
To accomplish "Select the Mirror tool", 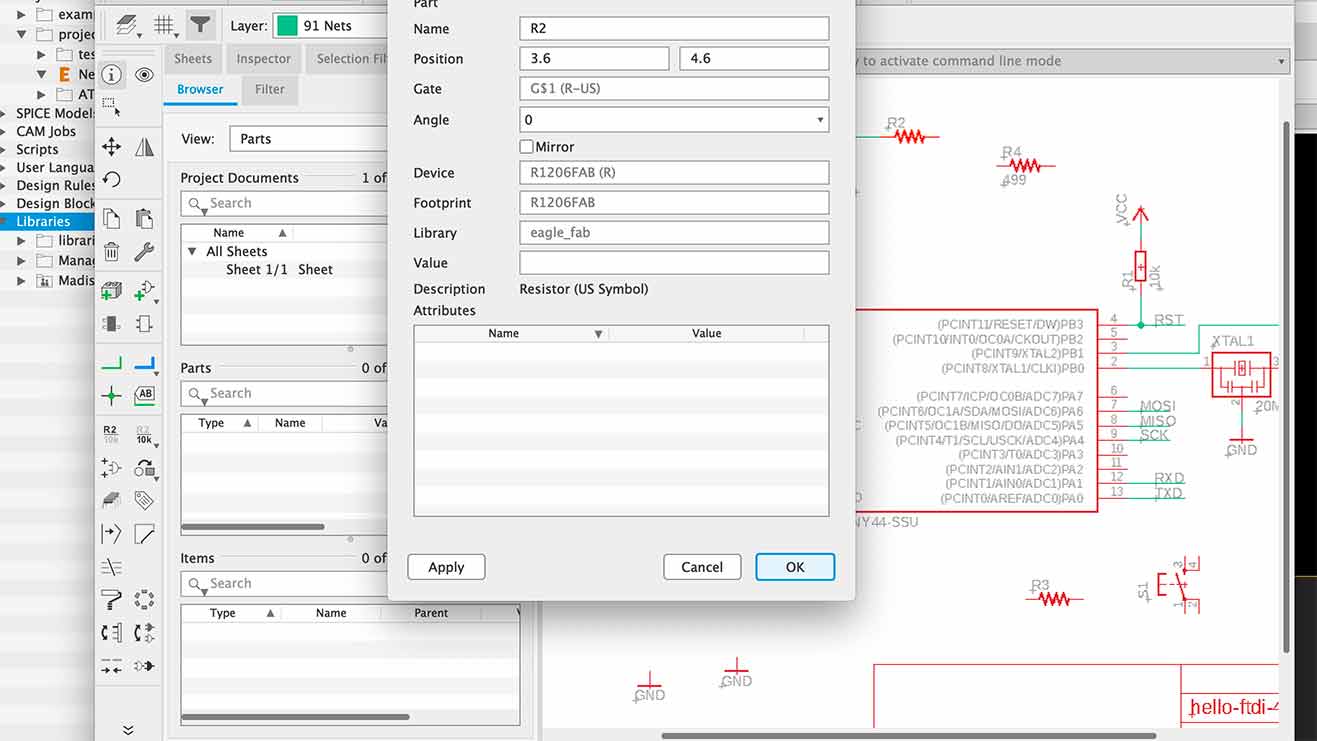I will coord(145,147).
